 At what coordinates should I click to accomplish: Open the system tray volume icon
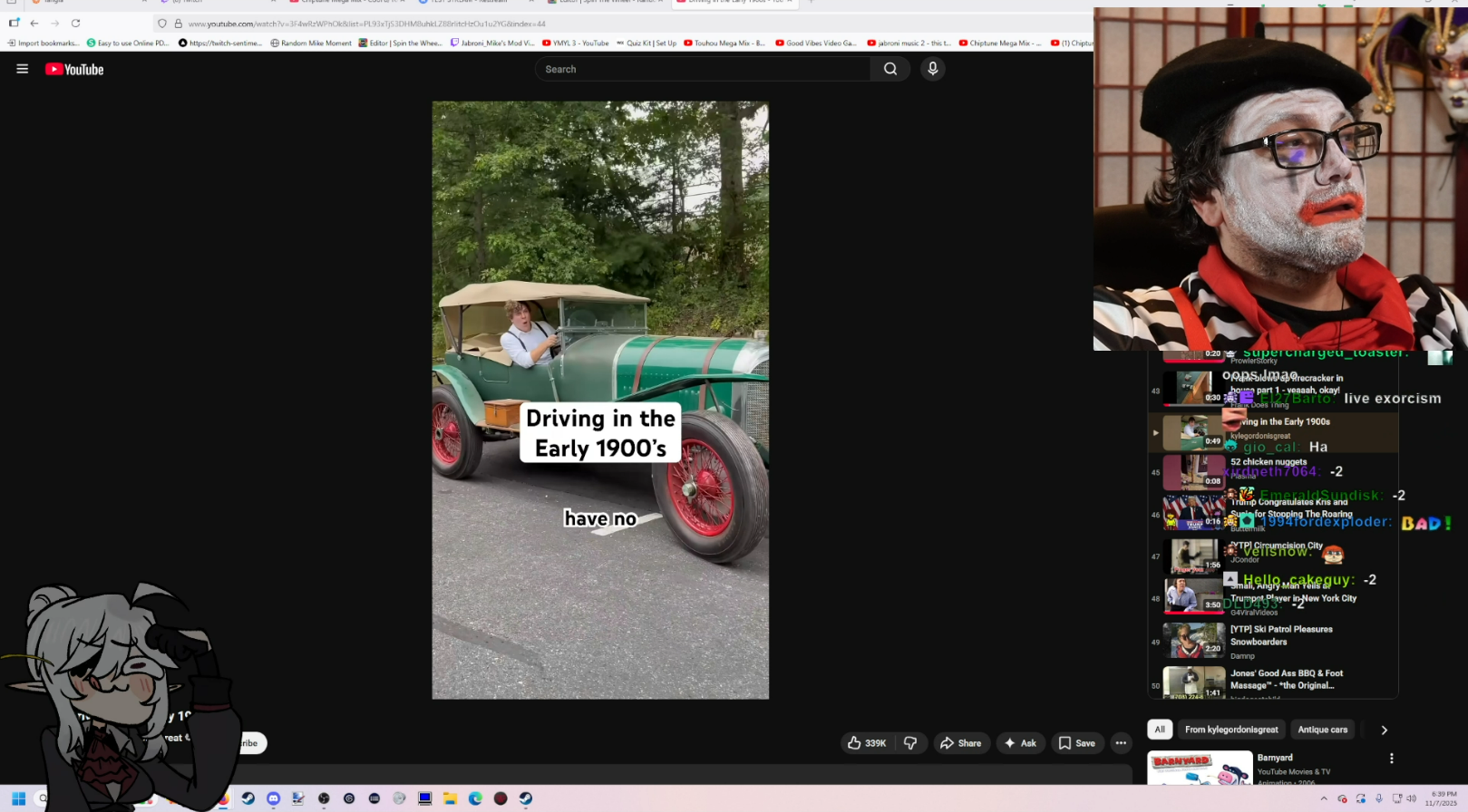click(x=1411, y=798)
